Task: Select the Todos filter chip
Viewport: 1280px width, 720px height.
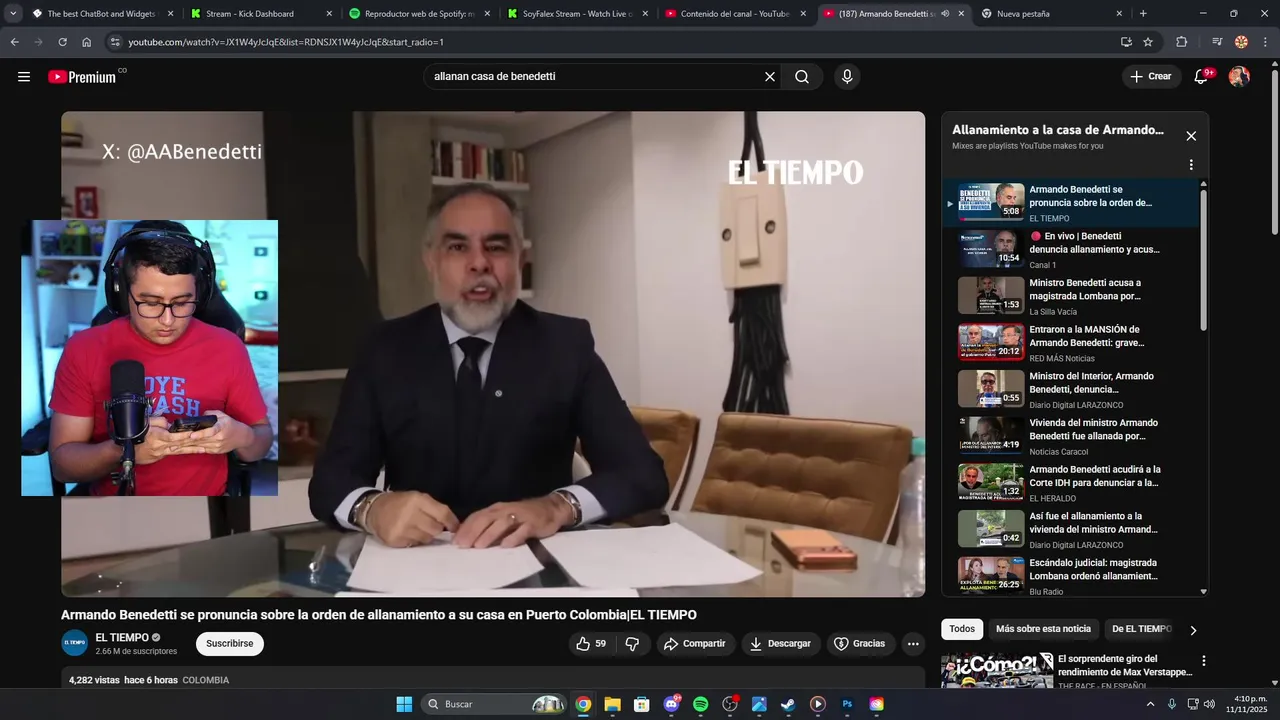Action: tap(962, 629)
